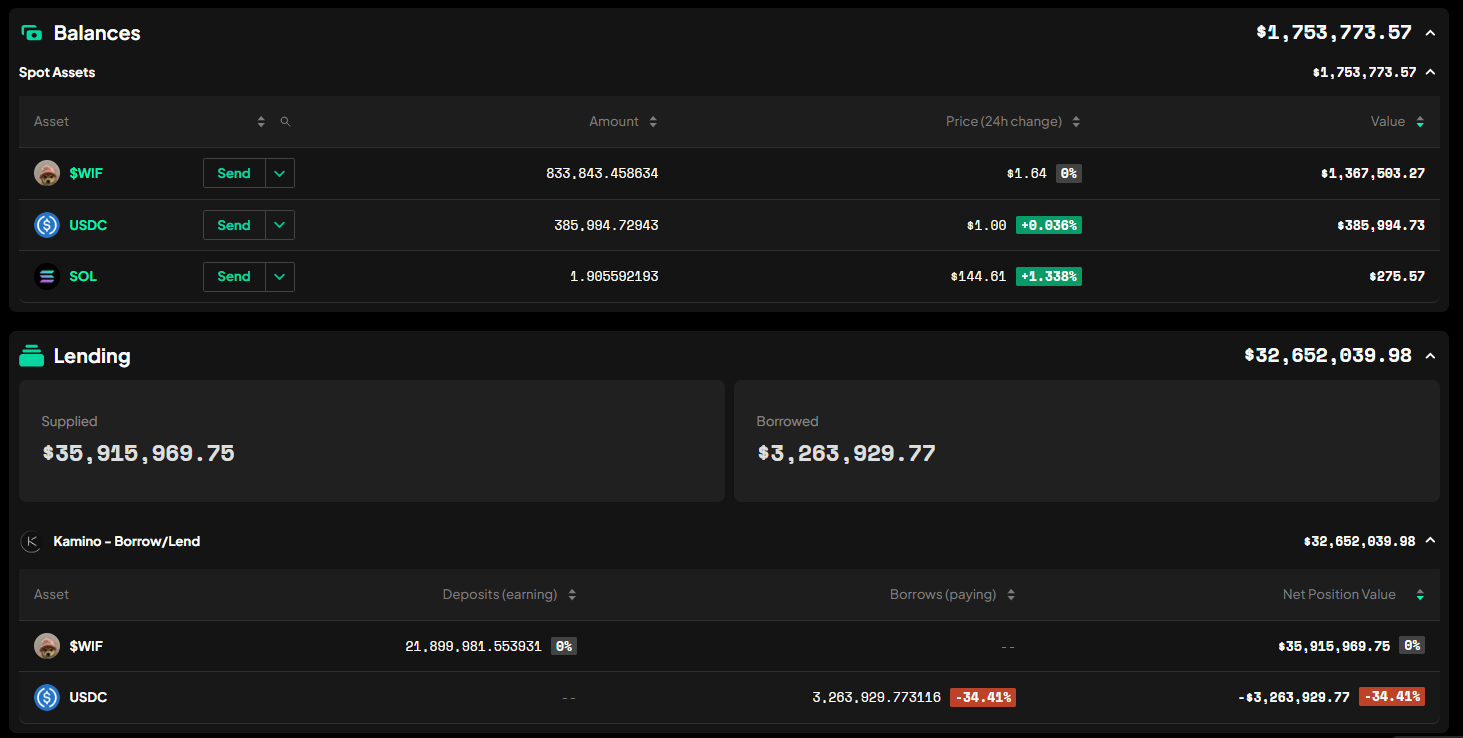The height and width of the screenshot is (738, 1463).
Task: Click the SOL asset name link
Action: [83, 276]
